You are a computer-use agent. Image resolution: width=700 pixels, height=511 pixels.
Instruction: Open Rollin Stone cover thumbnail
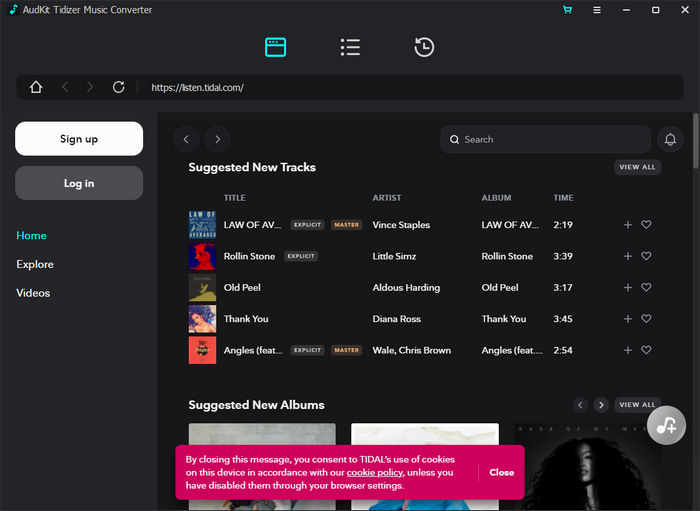click(202, 256)
